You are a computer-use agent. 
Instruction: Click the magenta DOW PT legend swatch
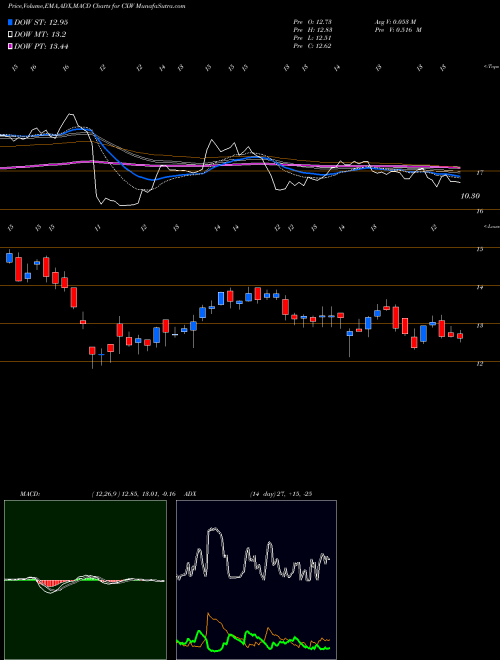tap(10, 46)
